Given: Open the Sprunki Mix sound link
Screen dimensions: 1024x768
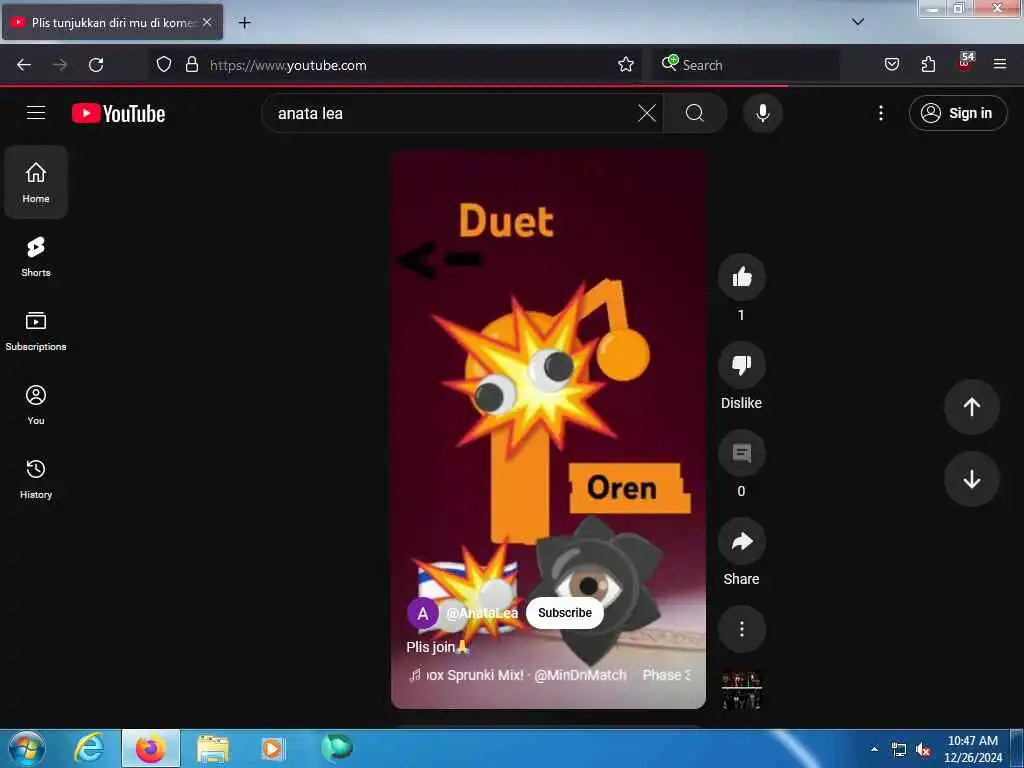Looking at the screenshot, I should point(549,675).
